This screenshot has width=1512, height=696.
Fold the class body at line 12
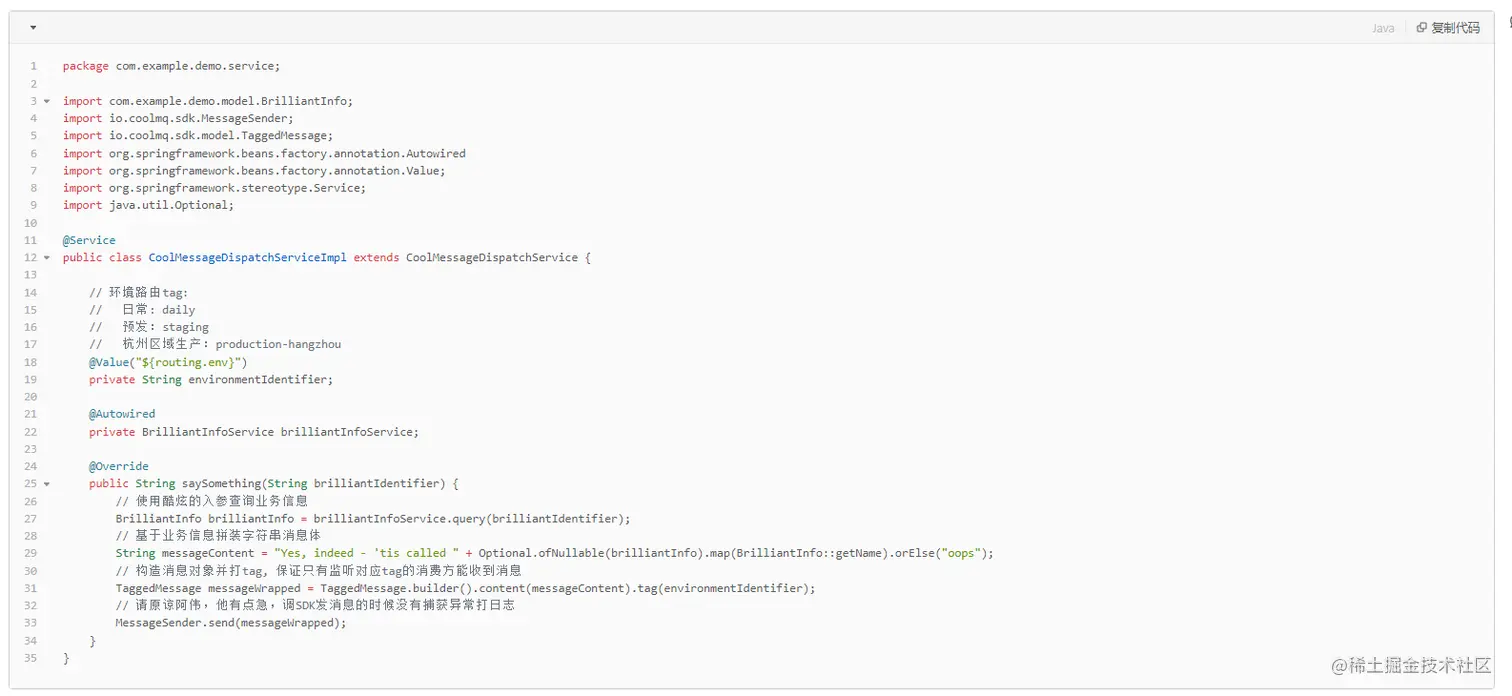[46, 258]
